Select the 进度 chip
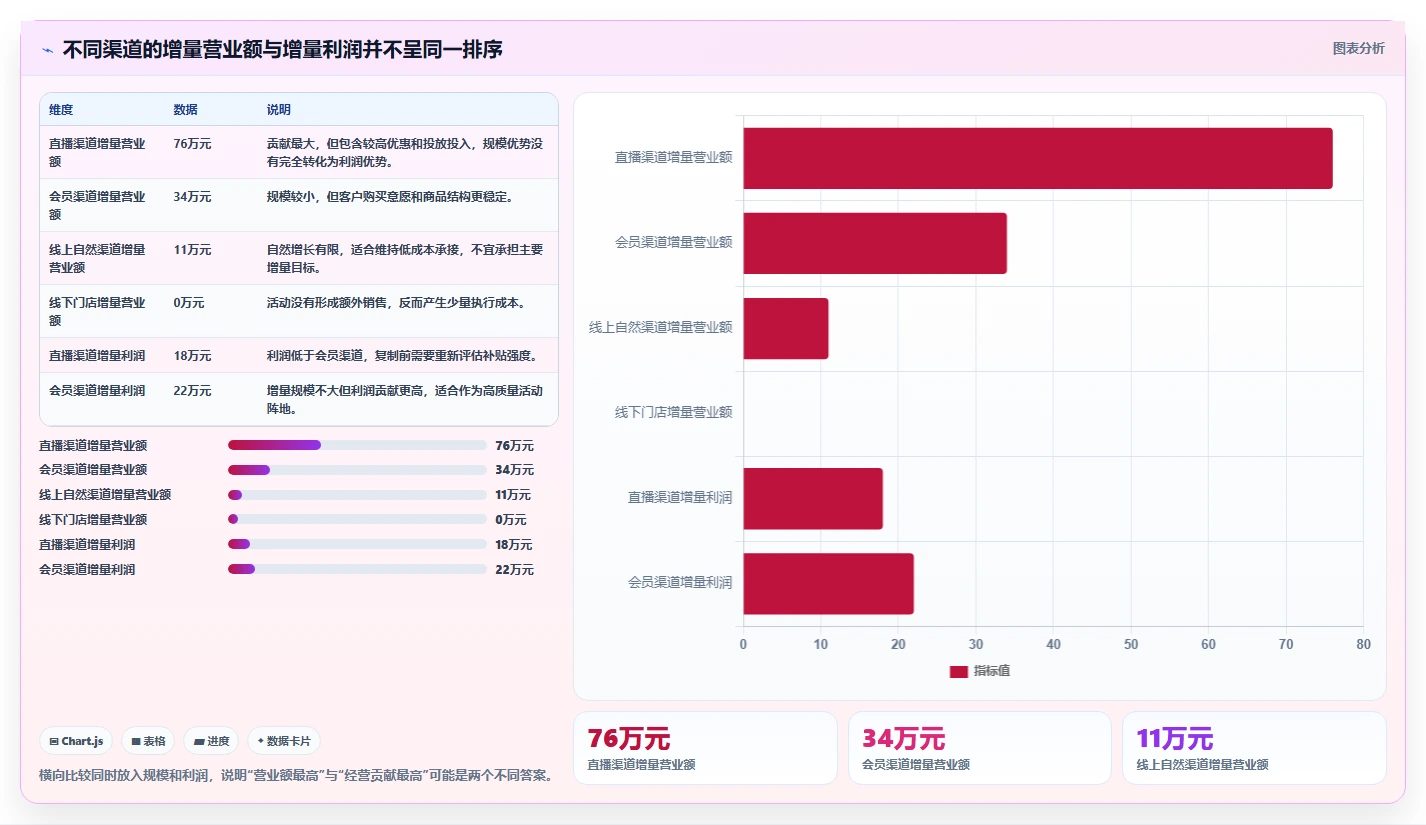The image size is (1426, 825). click(x=211, y=741)
